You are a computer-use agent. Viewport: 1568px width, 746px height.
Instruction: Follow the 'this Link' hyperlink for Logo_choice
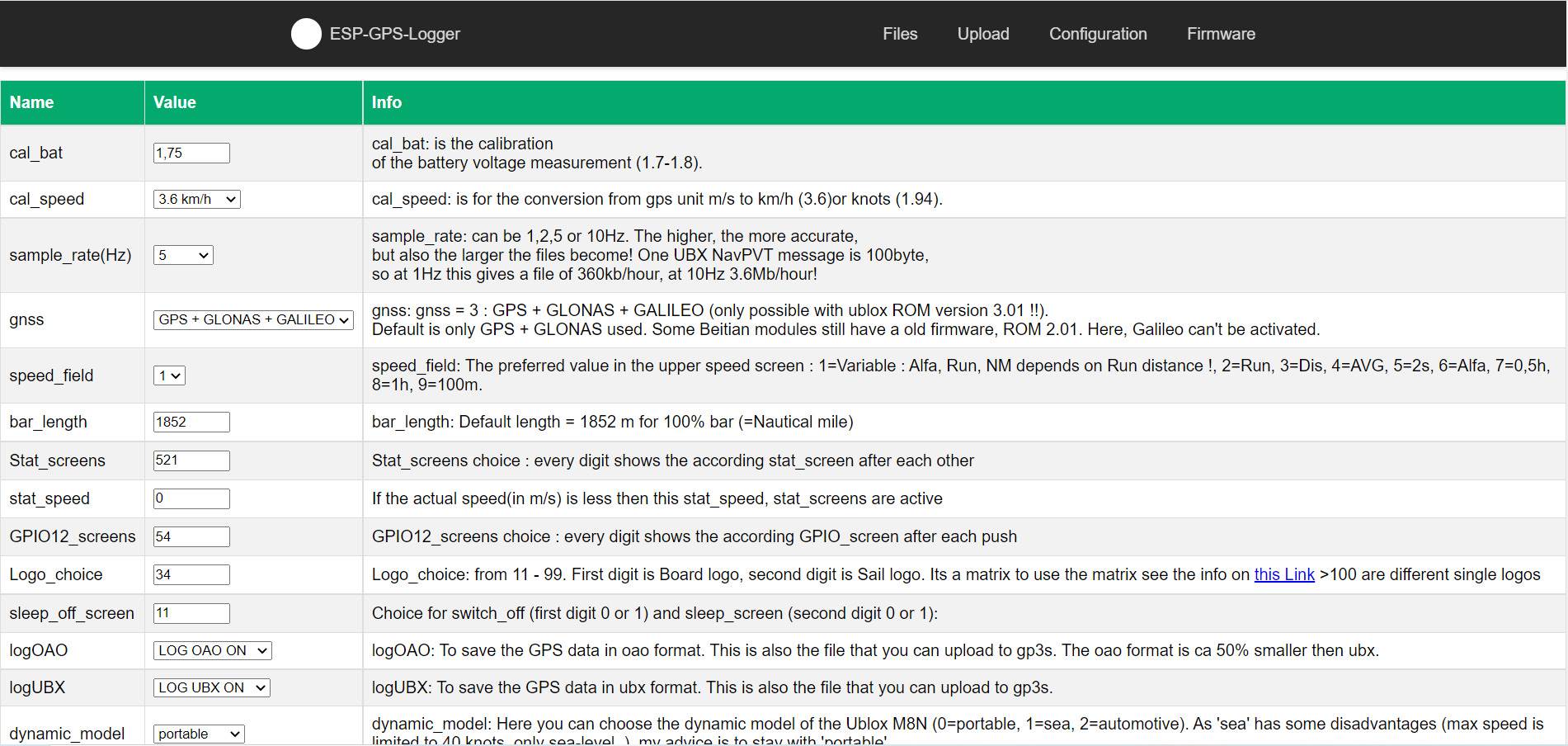(1283, 574)
